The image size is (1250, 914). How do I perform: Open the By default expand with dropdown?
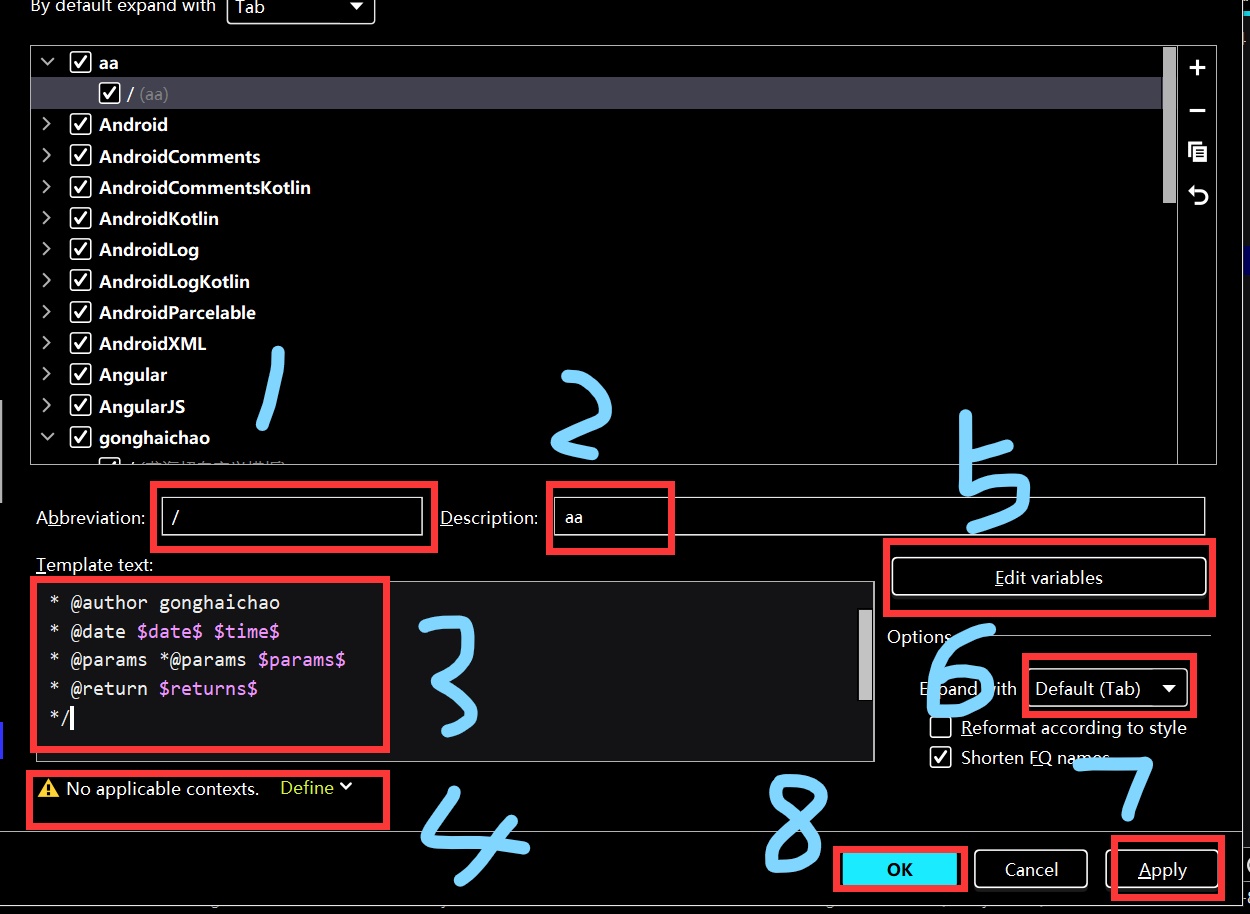(301, 9)
